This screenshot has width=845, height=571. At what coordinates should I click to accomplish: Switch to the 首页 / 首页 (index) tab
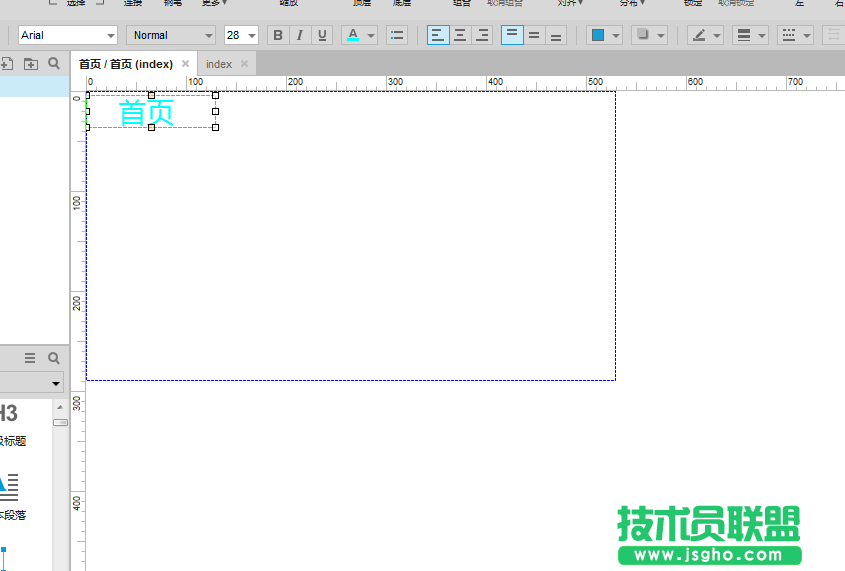click(126, 64)
